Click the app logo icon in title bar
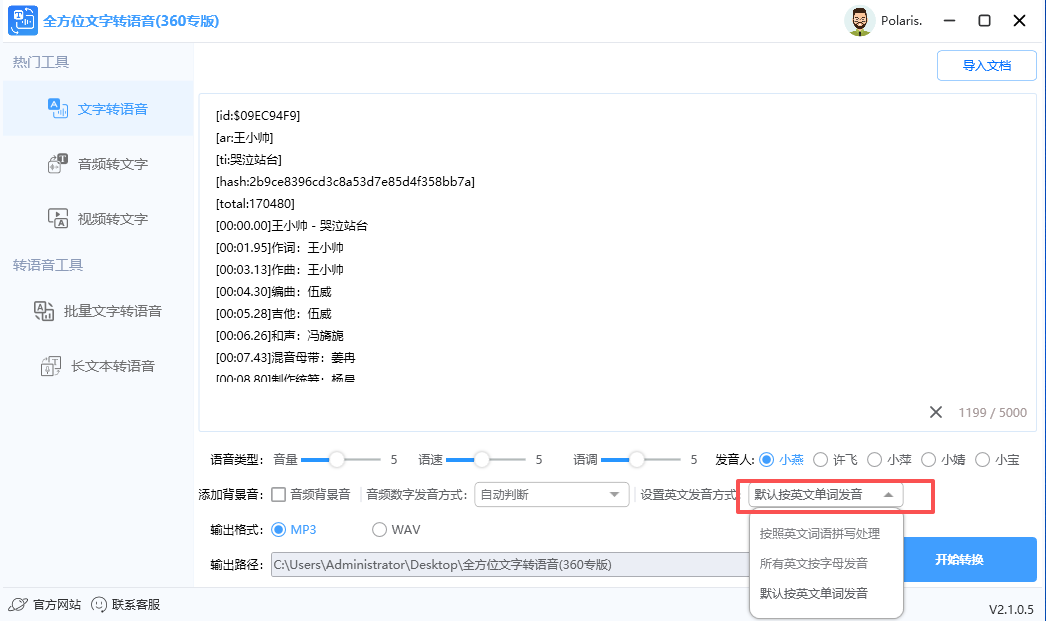This screenshot has width=1046, height=621. click(x=21, y=20)
